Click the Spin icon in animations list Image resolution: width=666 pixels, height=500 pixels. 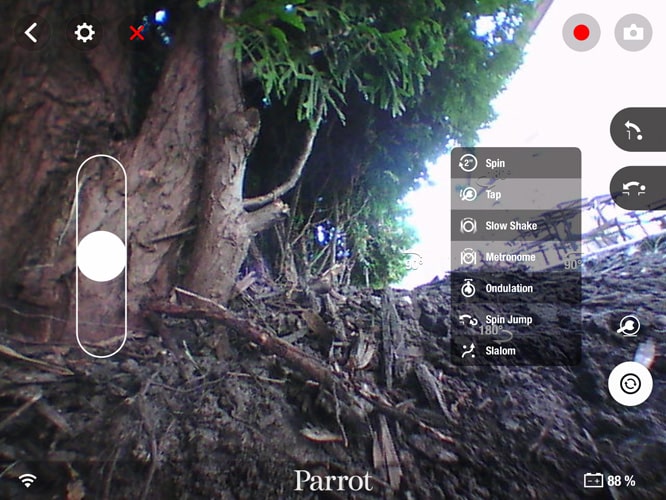click(x=468, y=163)
